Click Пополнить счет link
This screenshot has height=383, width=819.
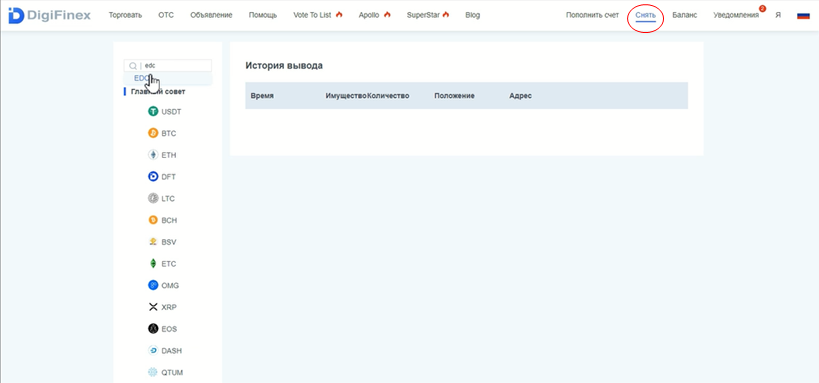592,15
